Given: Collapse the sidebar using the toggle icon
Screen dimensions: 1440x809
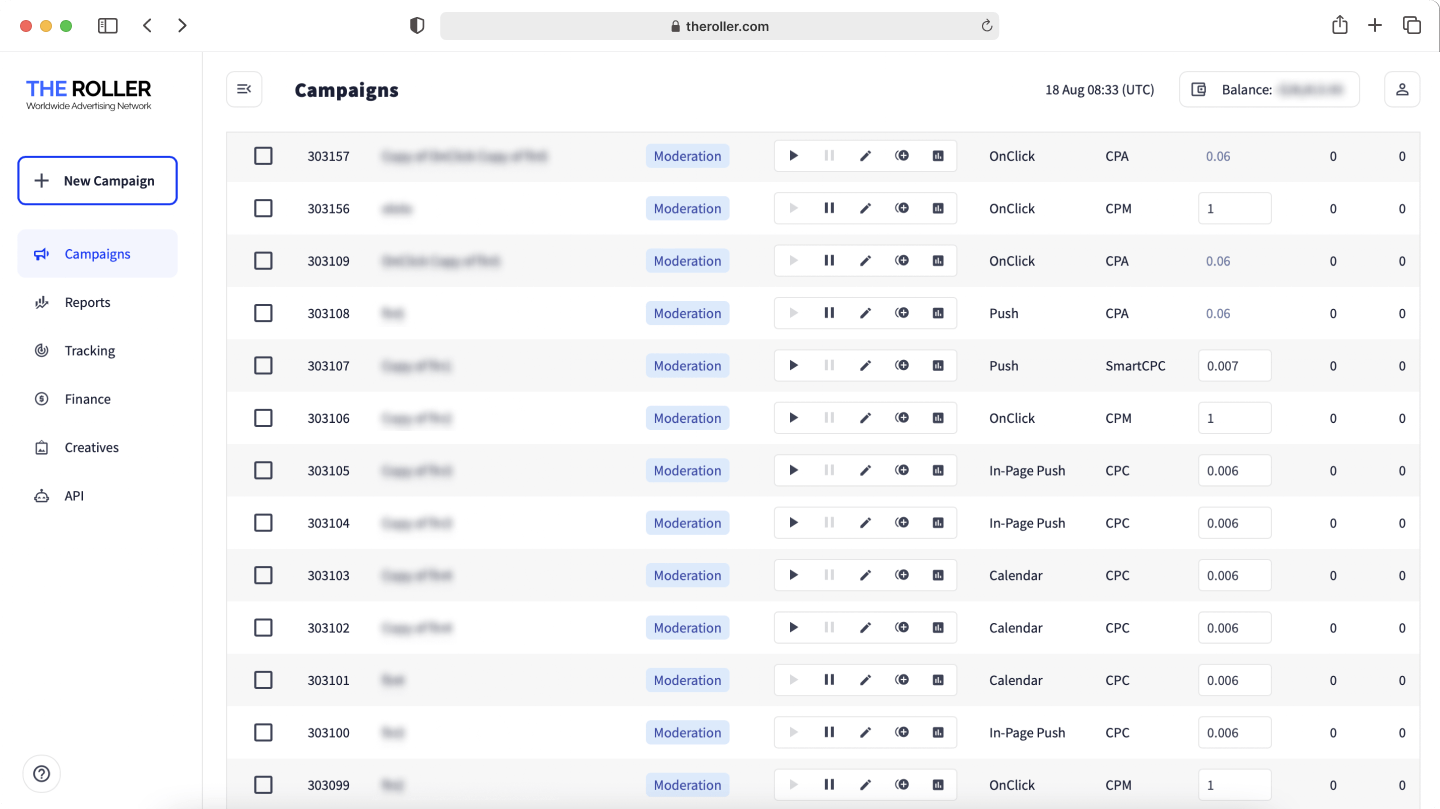Looking at the screenshot, I should [x=244, y=89].
